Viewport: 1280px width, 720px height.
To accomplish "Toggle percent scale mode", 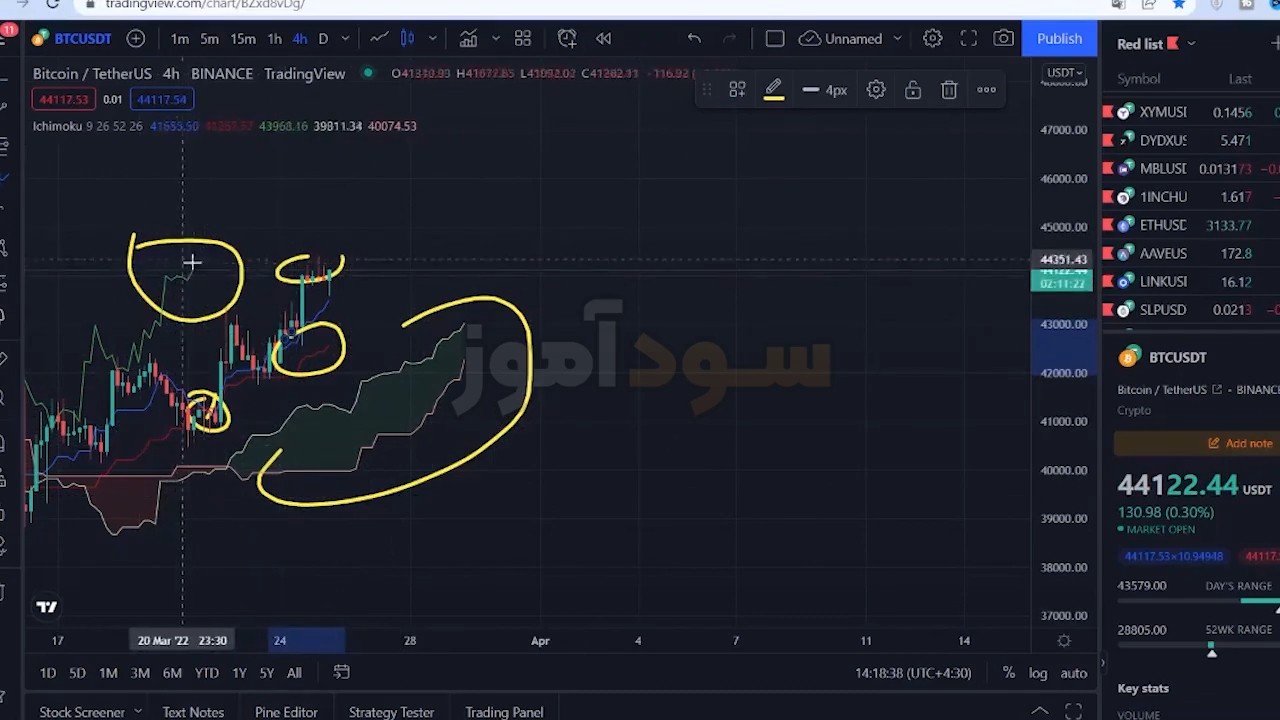I will (1009, 673).
